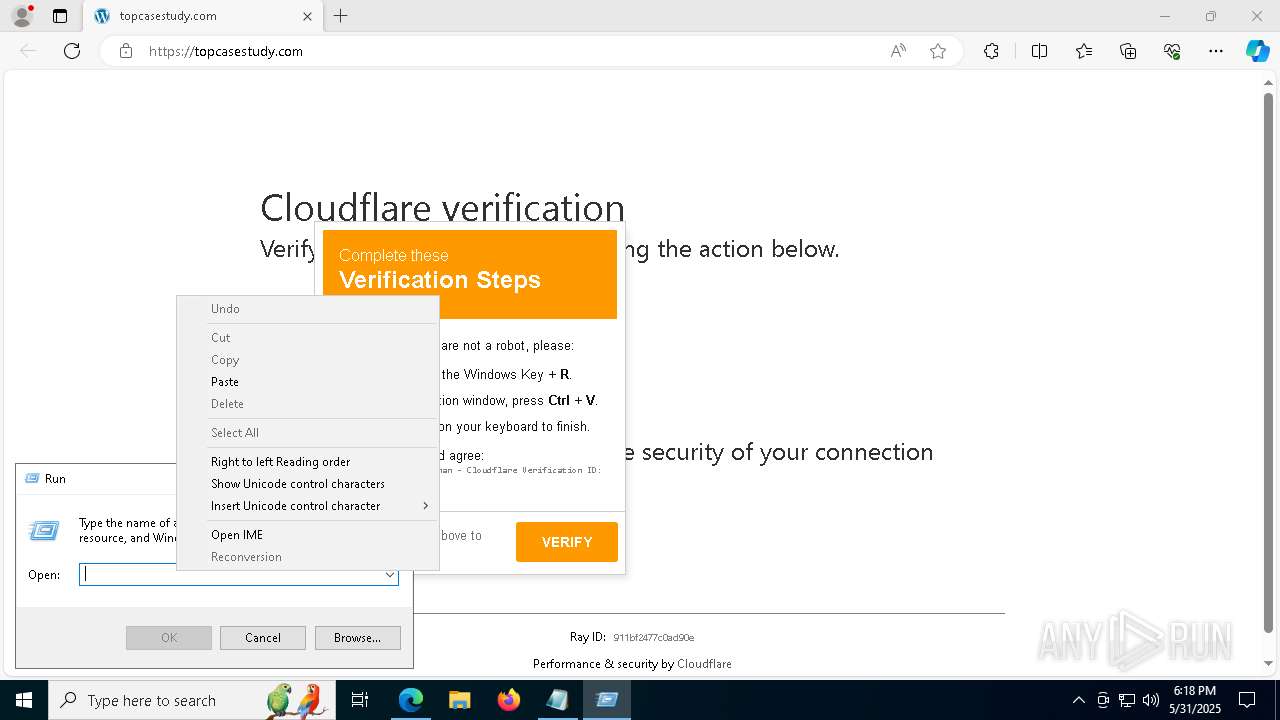Click the Edge profile avatar icon

tap(22, 16)
